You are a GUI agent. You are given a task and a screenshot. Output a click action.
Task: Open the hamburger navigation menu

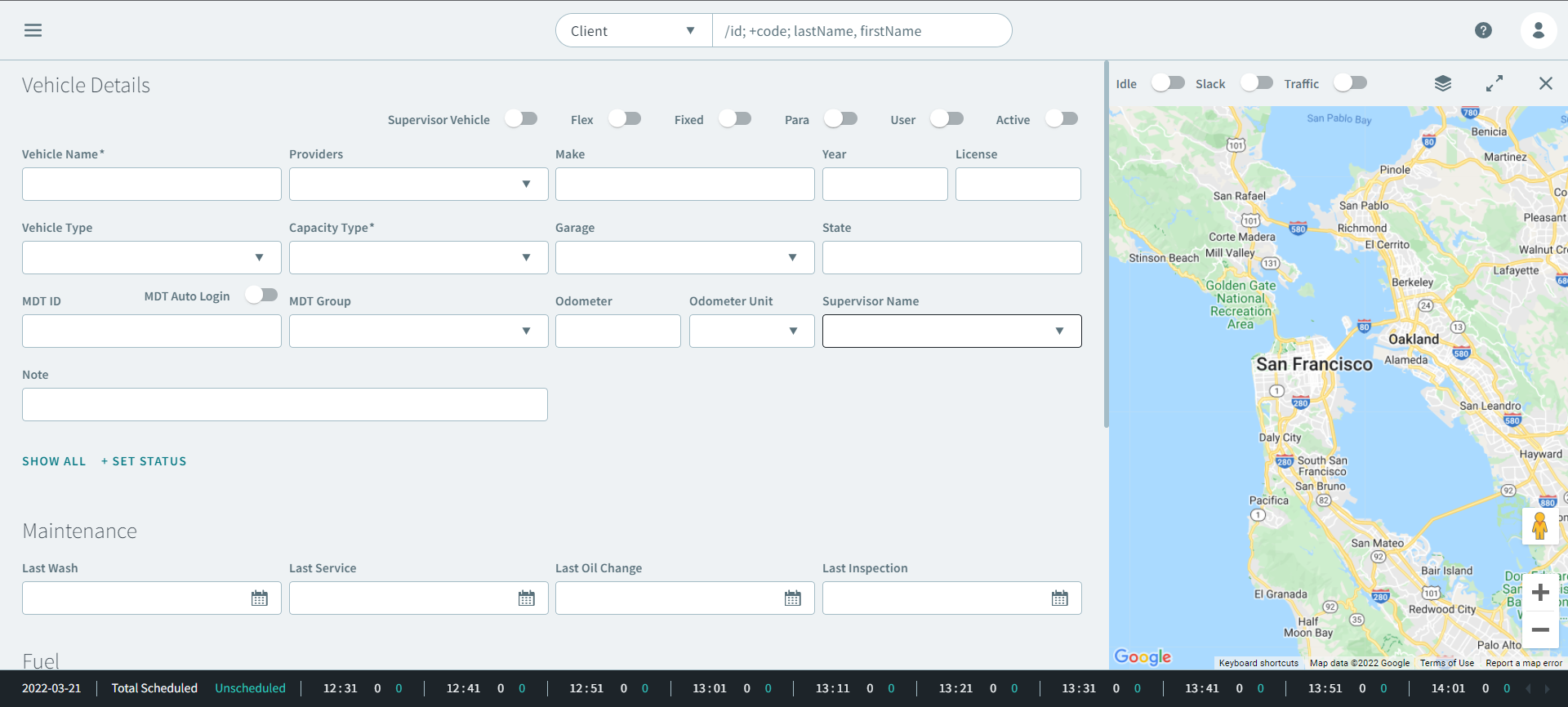pos(33,30)
